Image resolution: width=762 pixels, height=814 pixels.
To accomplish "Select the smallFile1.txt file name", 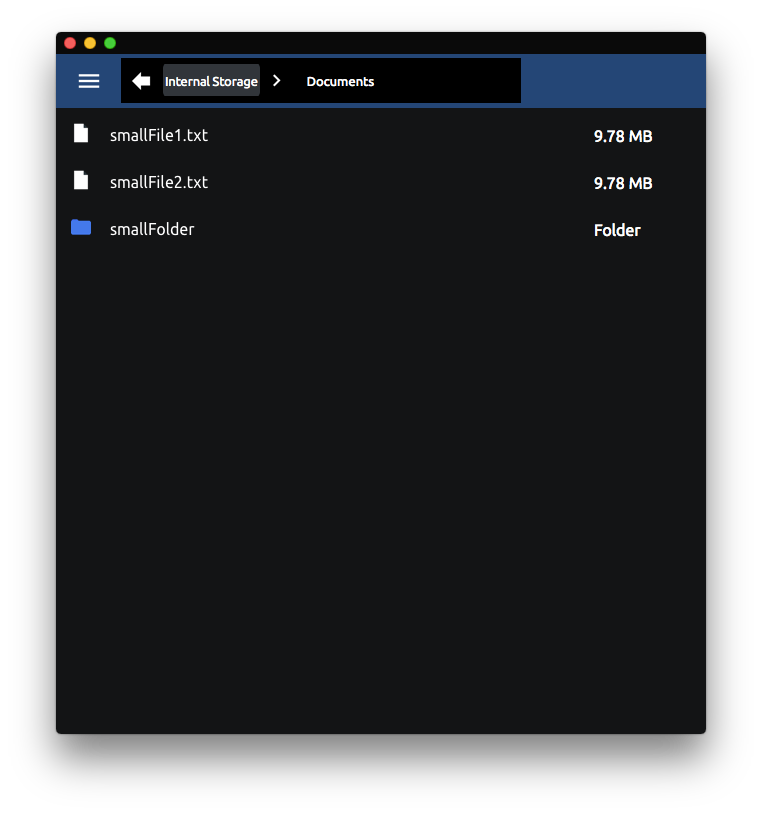I will coord(159,135).
